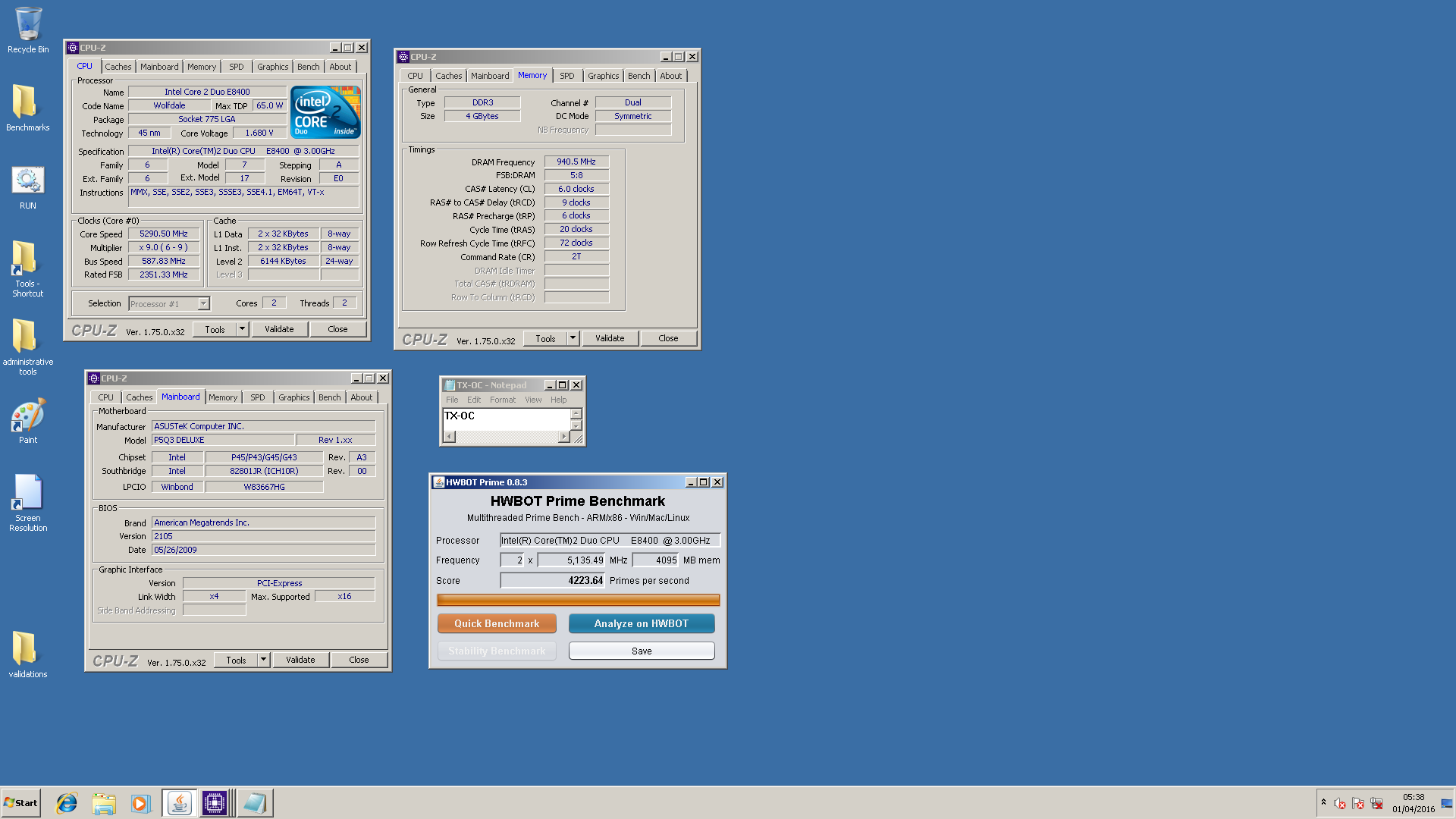This screenshot has width=1456, height=819.
Task: Click the HWBOT Prime title bar icon
Action: coord(438,482)
